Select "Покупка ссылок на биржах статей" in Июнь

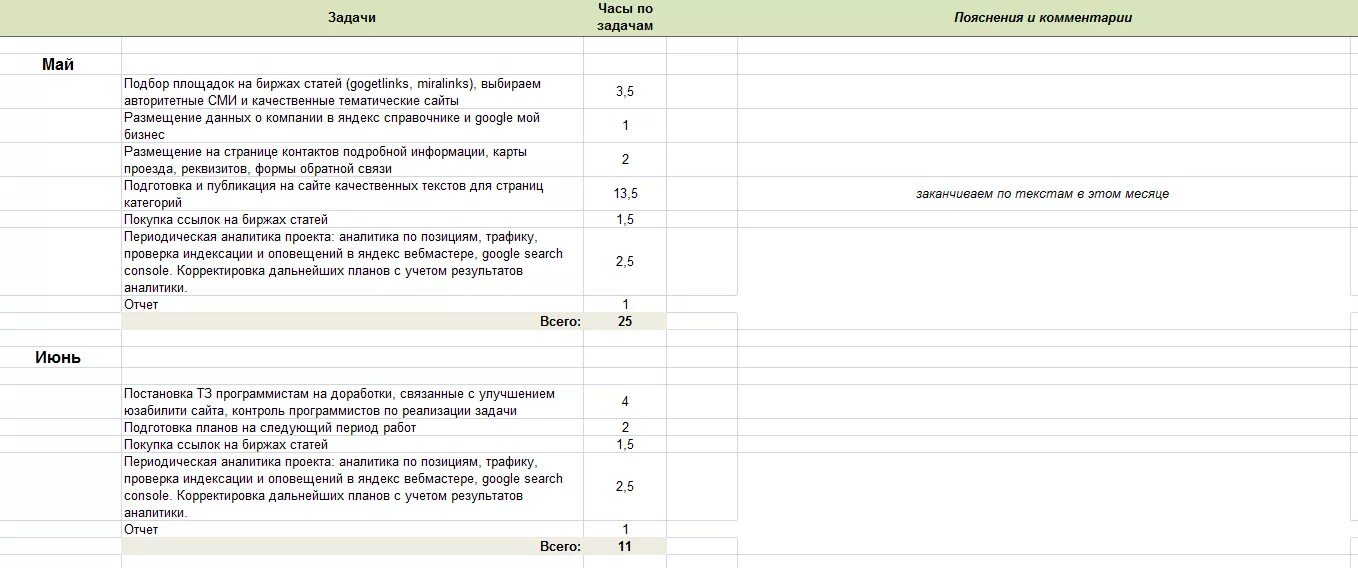point(352,444)
